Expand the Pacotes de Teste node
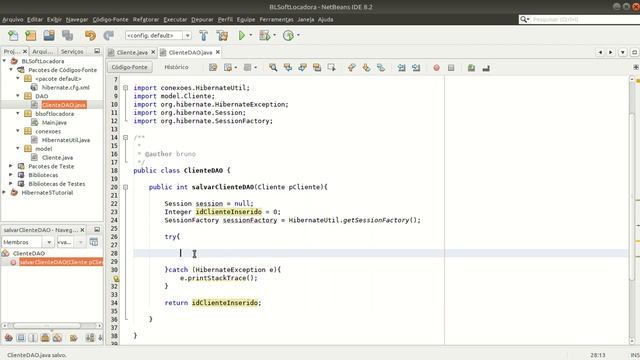640x360 pixels. [11, 166]
